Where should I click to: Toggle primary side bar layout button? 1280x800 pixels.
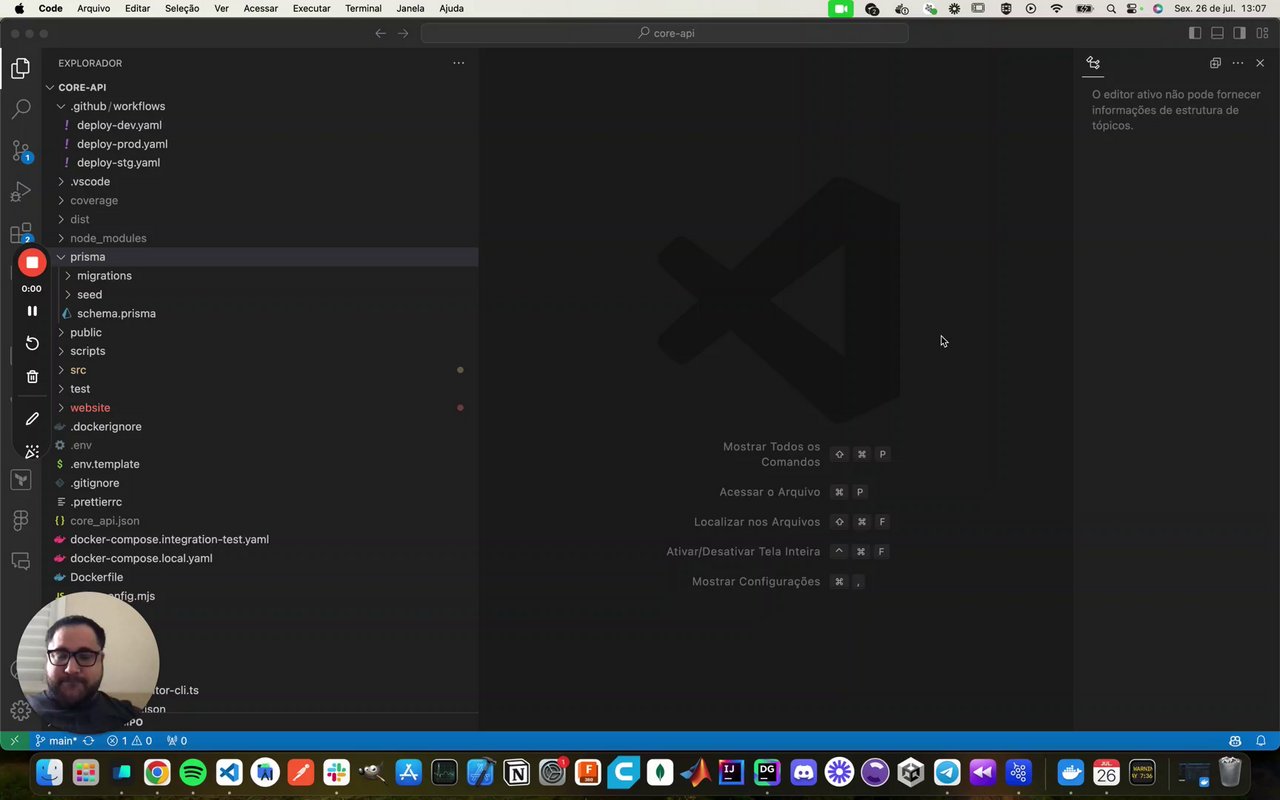(x=1195, y=33)
